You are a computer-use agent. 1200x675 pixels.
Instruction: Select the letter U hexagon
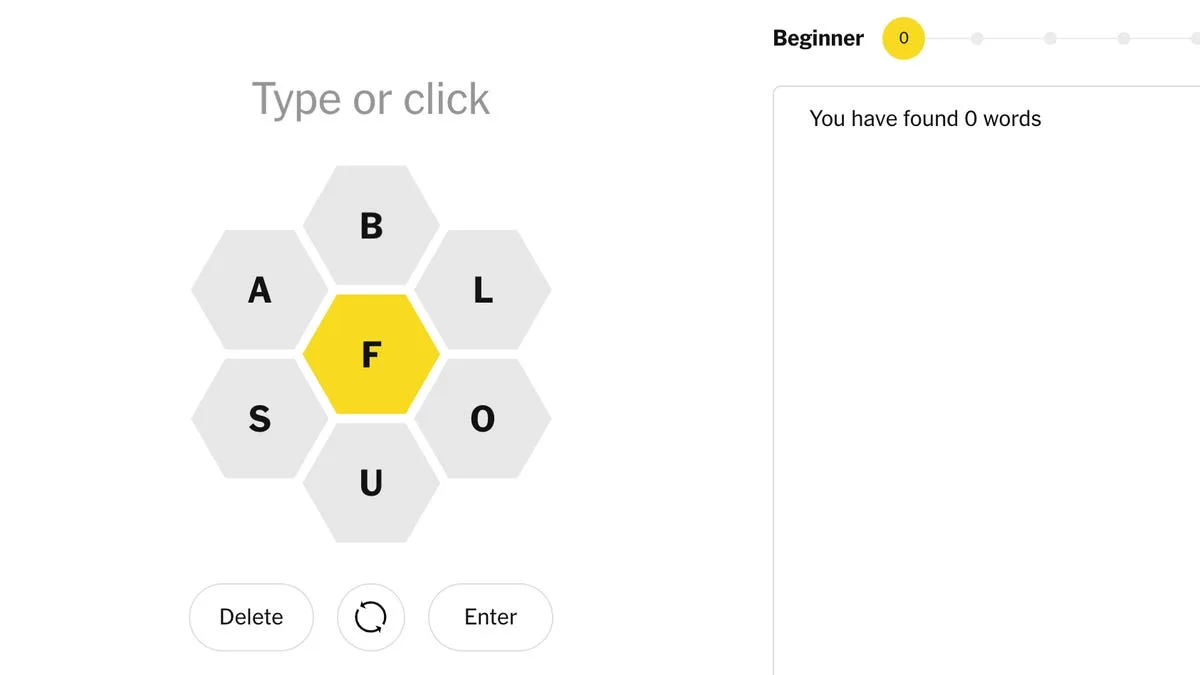click(x=371, y=485)
